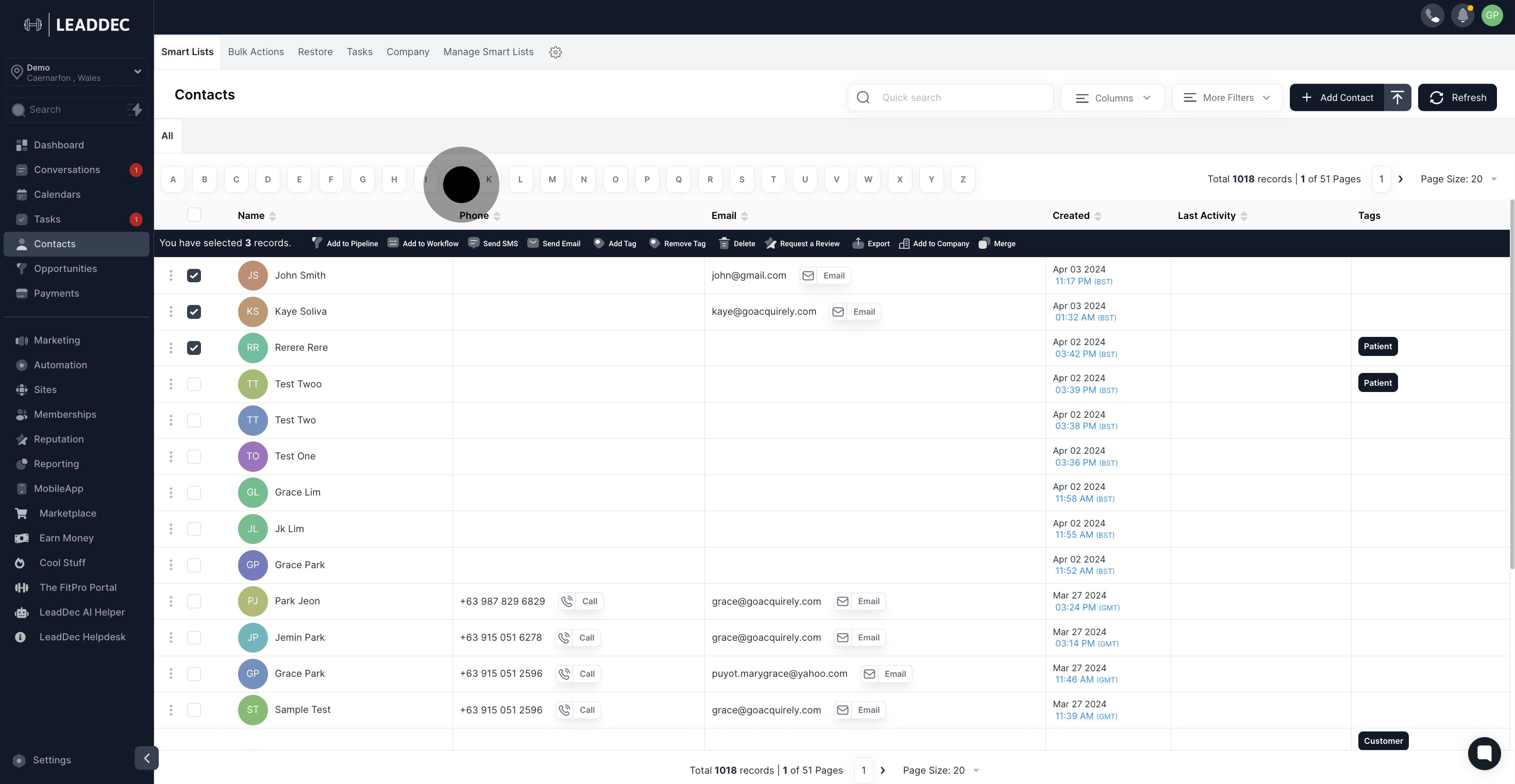1515x784 pixels.
Task: Click the Add to Pipeline bulk action
Action: (345, 243)
